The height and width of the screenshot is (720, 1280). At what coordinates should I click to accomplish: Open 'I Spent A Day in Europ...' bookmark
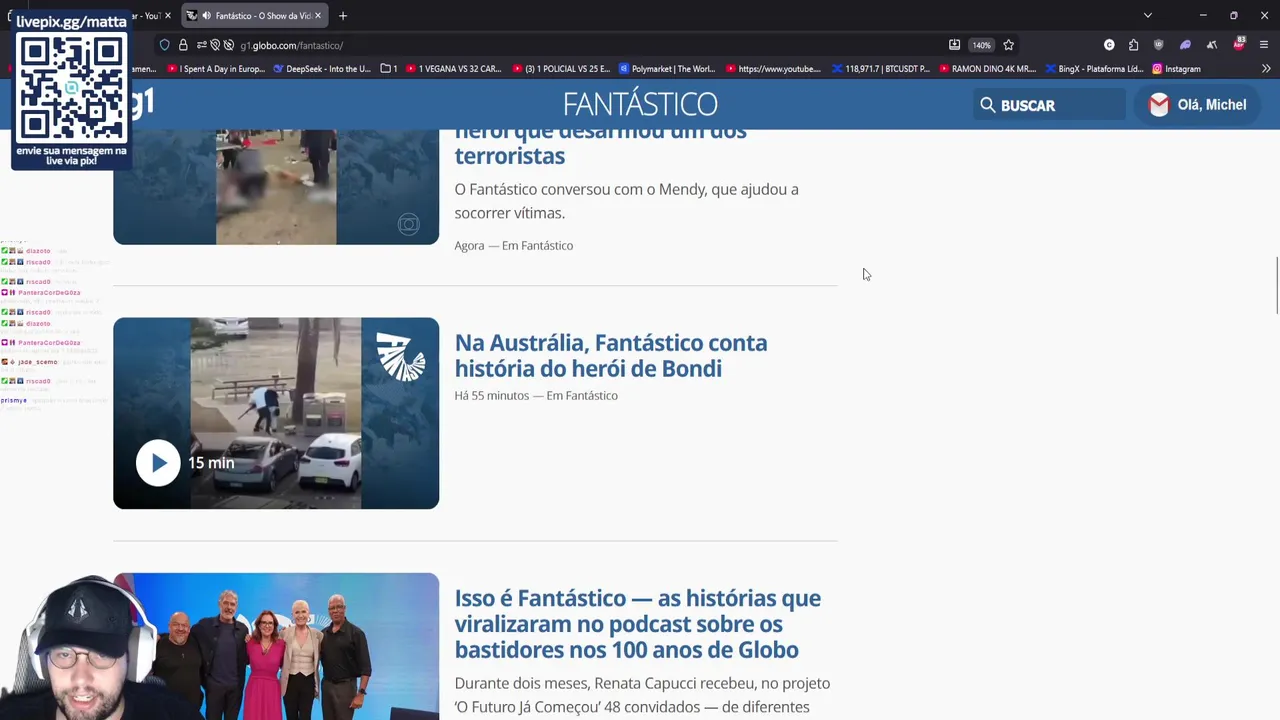pos(216,69)
